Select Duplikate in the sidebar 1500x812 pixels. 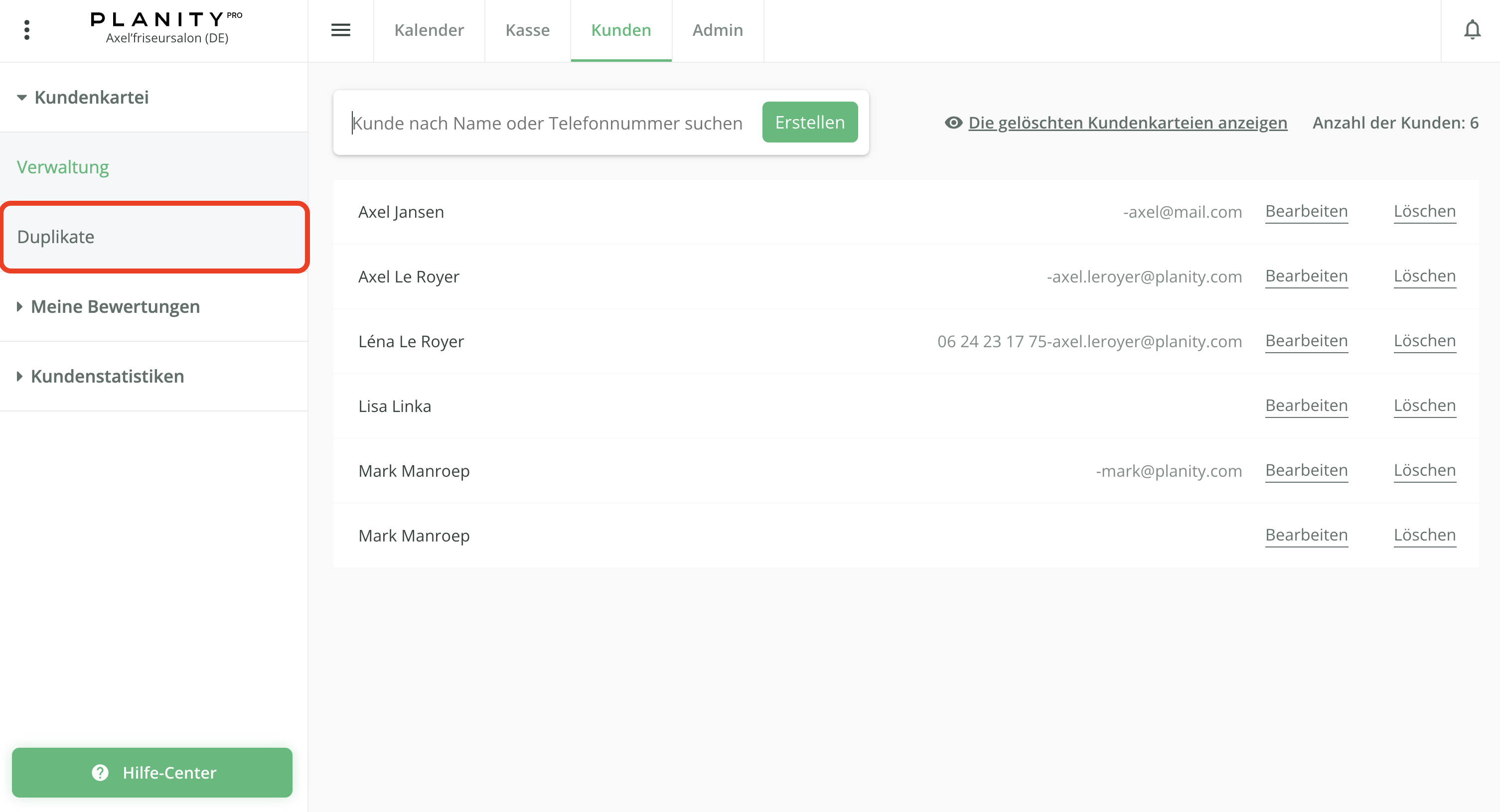pos(56,237)
